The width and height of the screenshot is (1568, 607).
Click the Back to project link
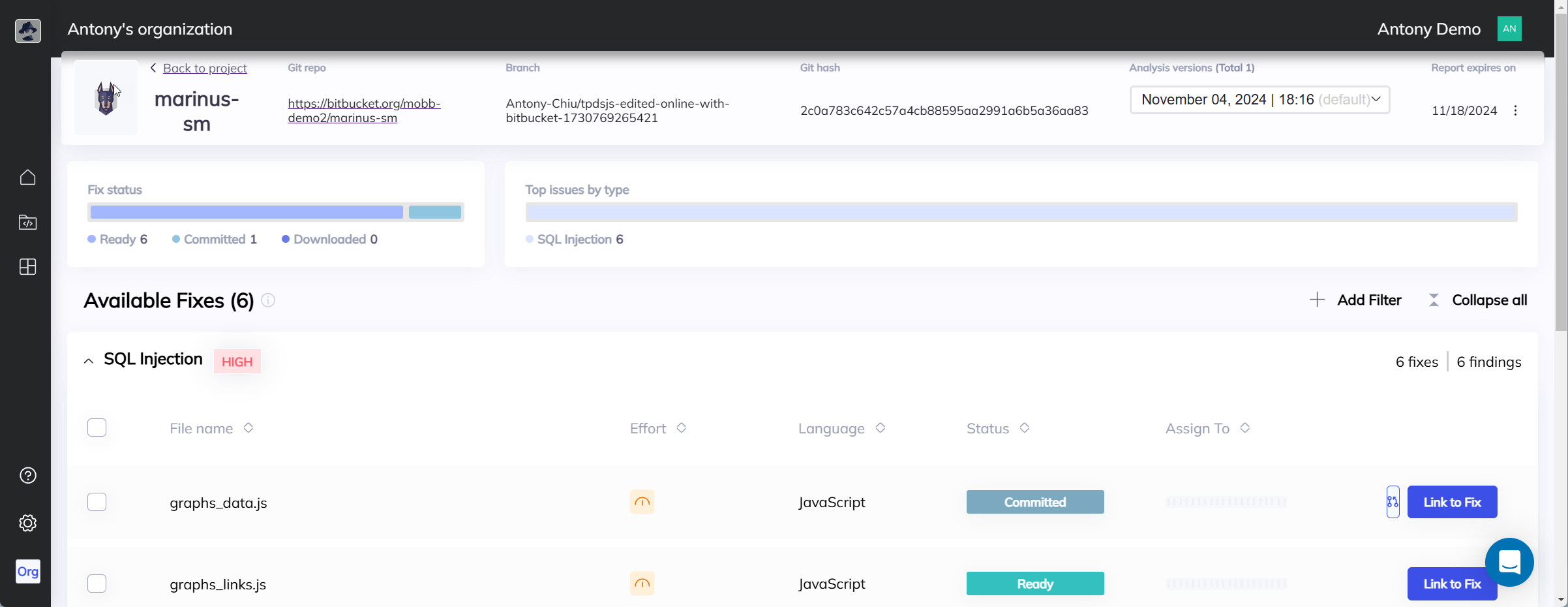204,68
